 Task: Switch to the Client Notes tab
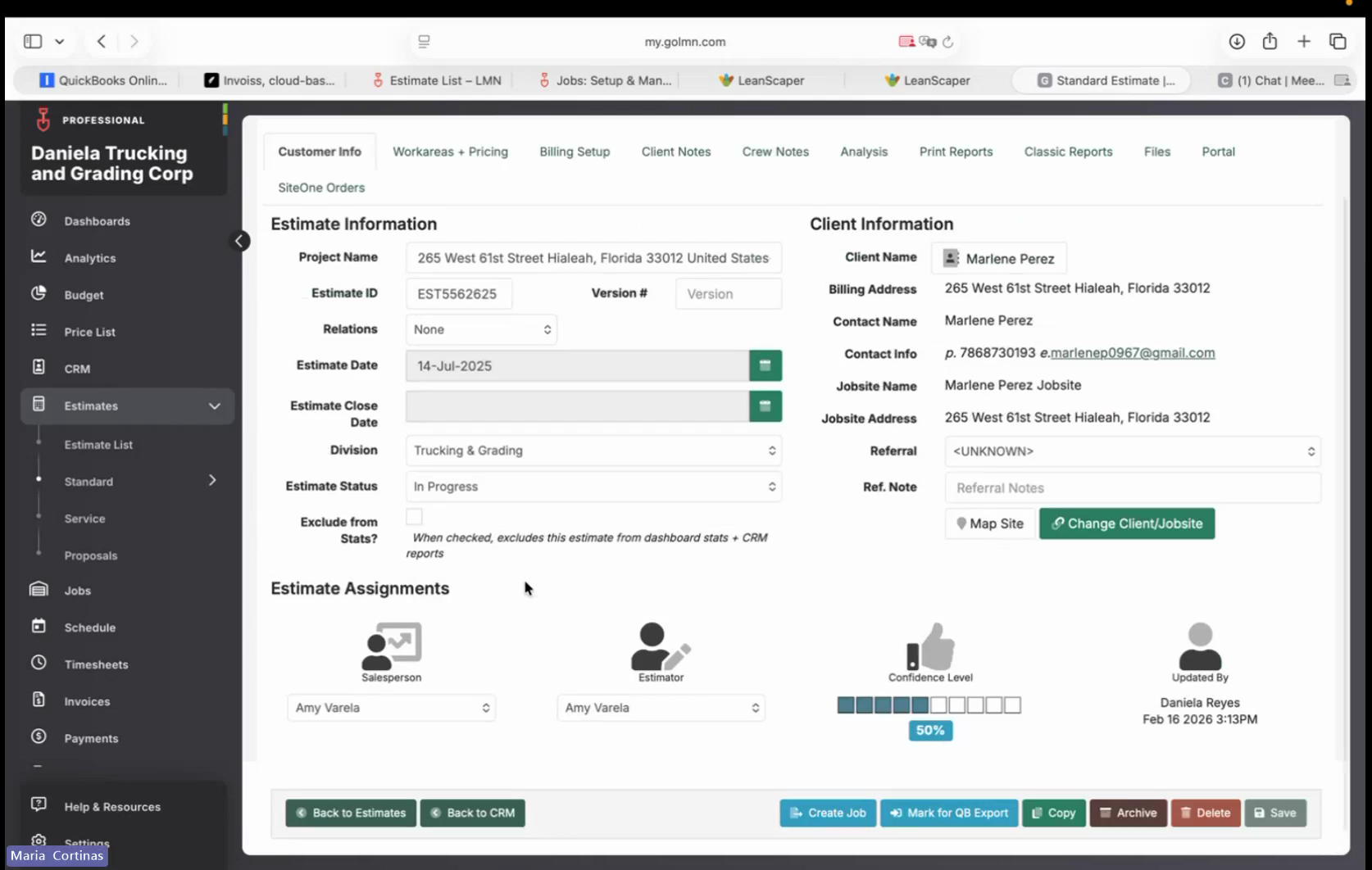[x=676, y=152]
